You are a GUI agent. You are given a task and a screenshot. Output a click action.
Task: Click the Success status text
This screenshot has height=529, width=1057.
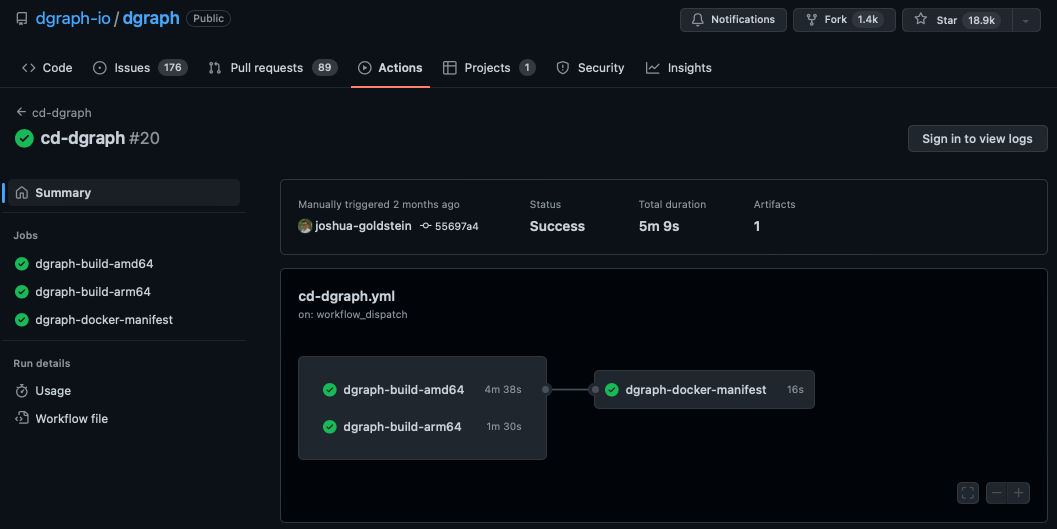point(557,226)
